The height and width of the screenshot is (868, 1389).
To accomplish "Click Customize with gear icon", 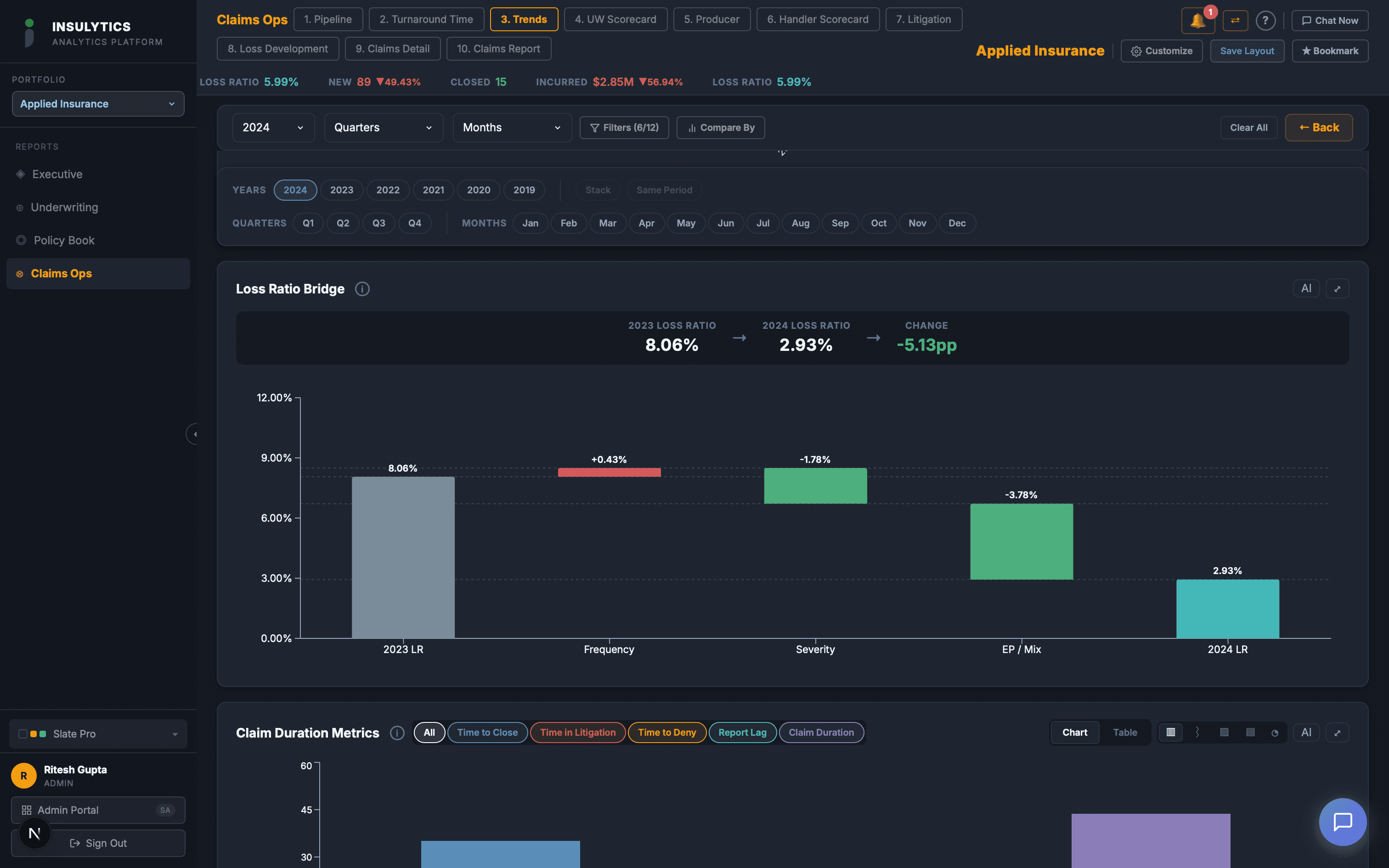I will (x=1162, y=51).
